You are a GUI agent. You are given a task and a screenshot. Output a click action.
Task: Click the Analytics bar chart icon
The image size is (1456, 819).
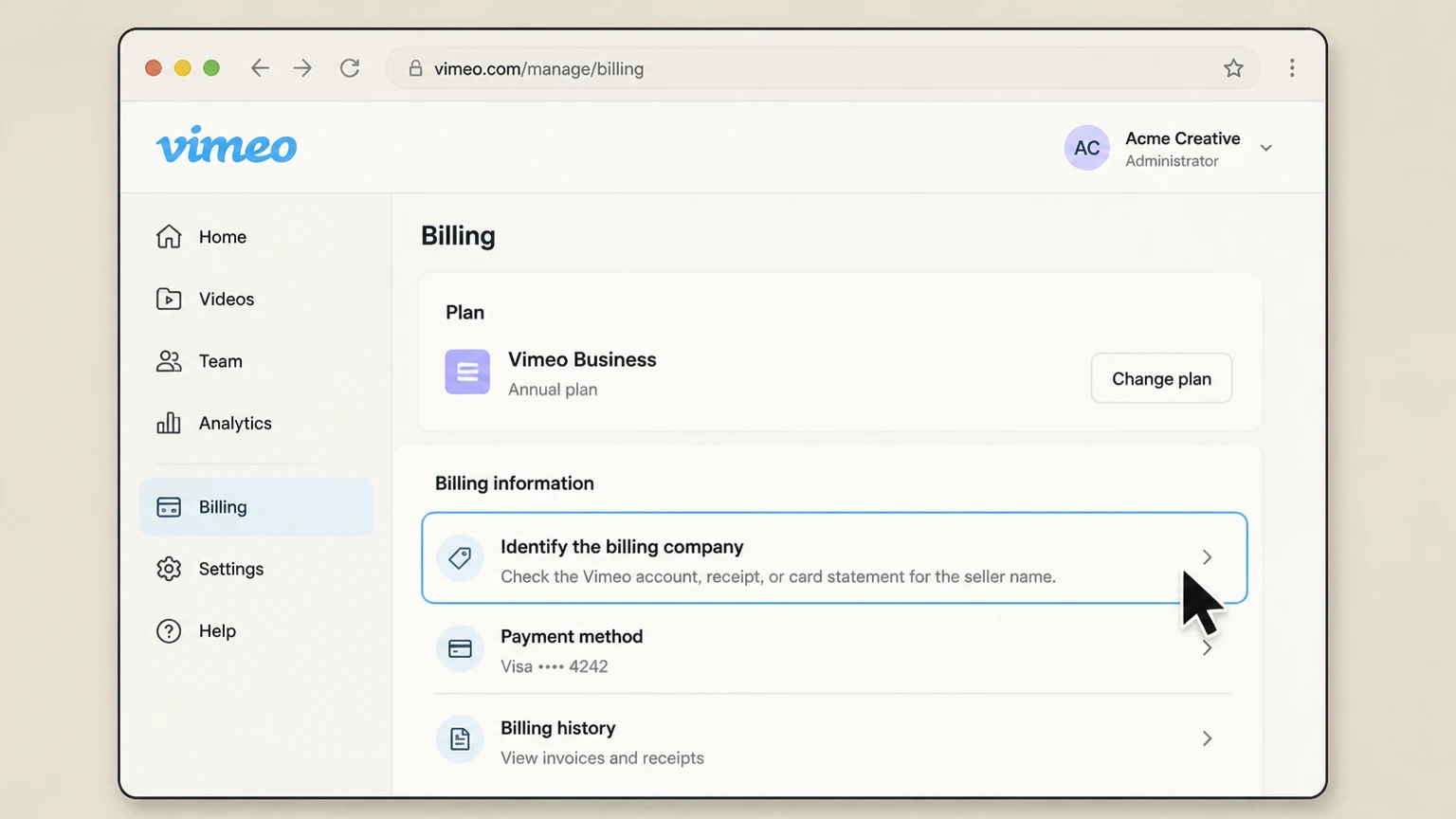(169, 423)
